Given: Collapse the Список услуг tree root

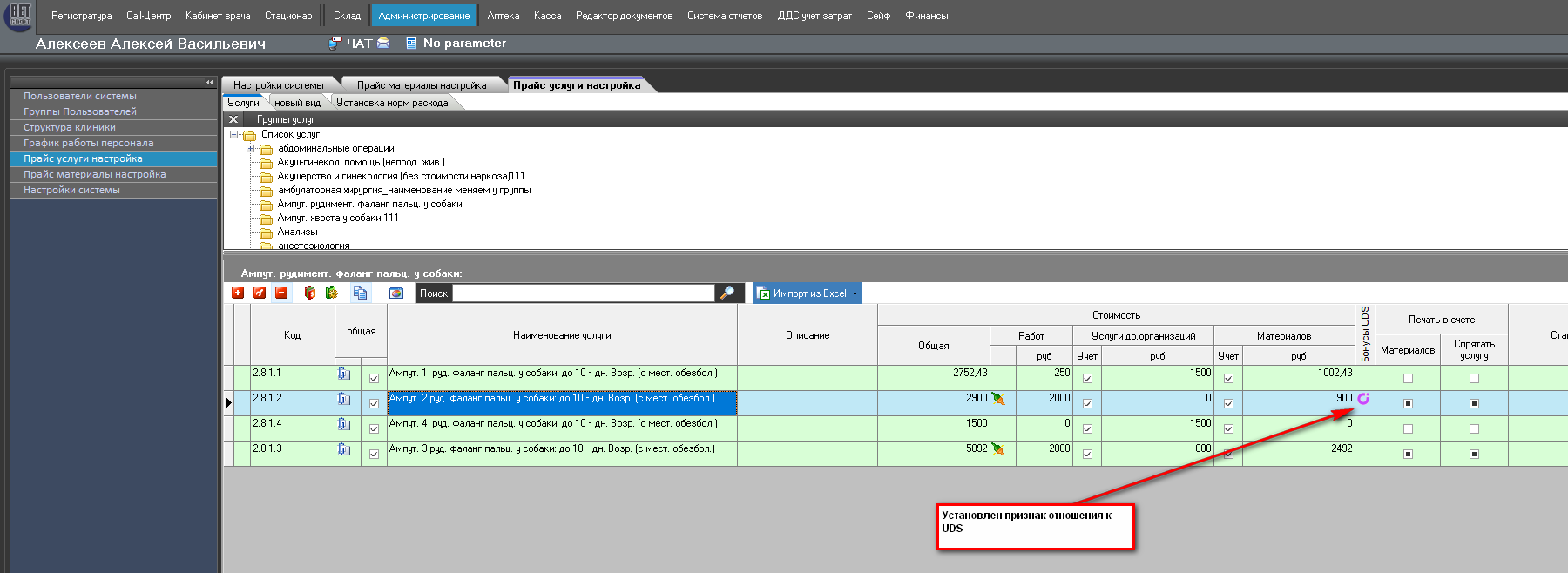Looking at the screenshot, I should [233, 135].
